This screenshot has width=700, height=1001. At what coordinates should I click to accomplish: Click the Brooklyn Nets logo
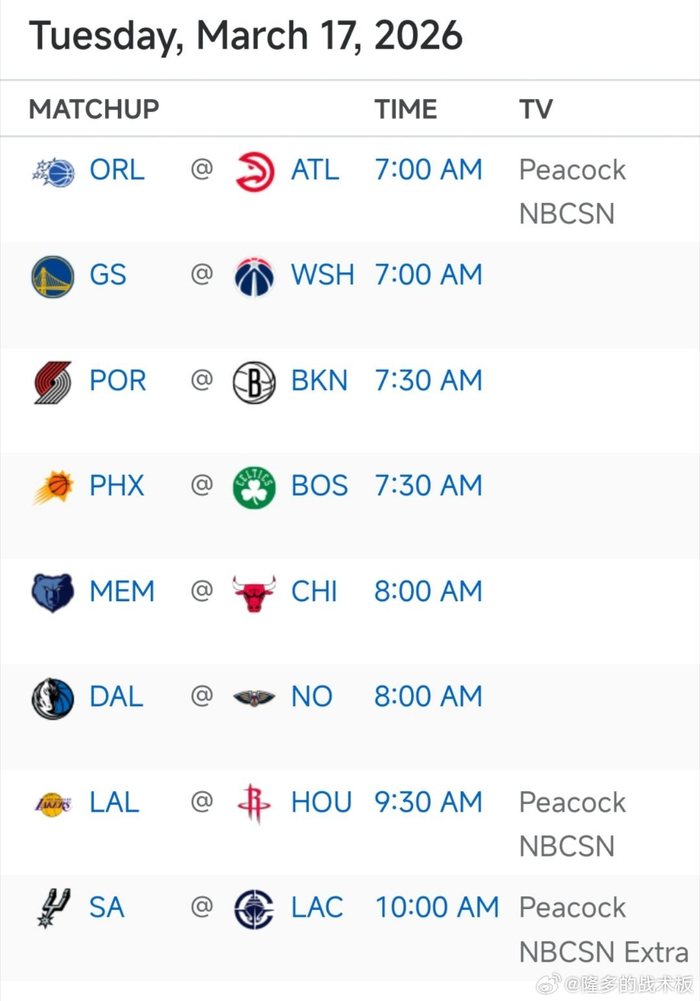253,380
